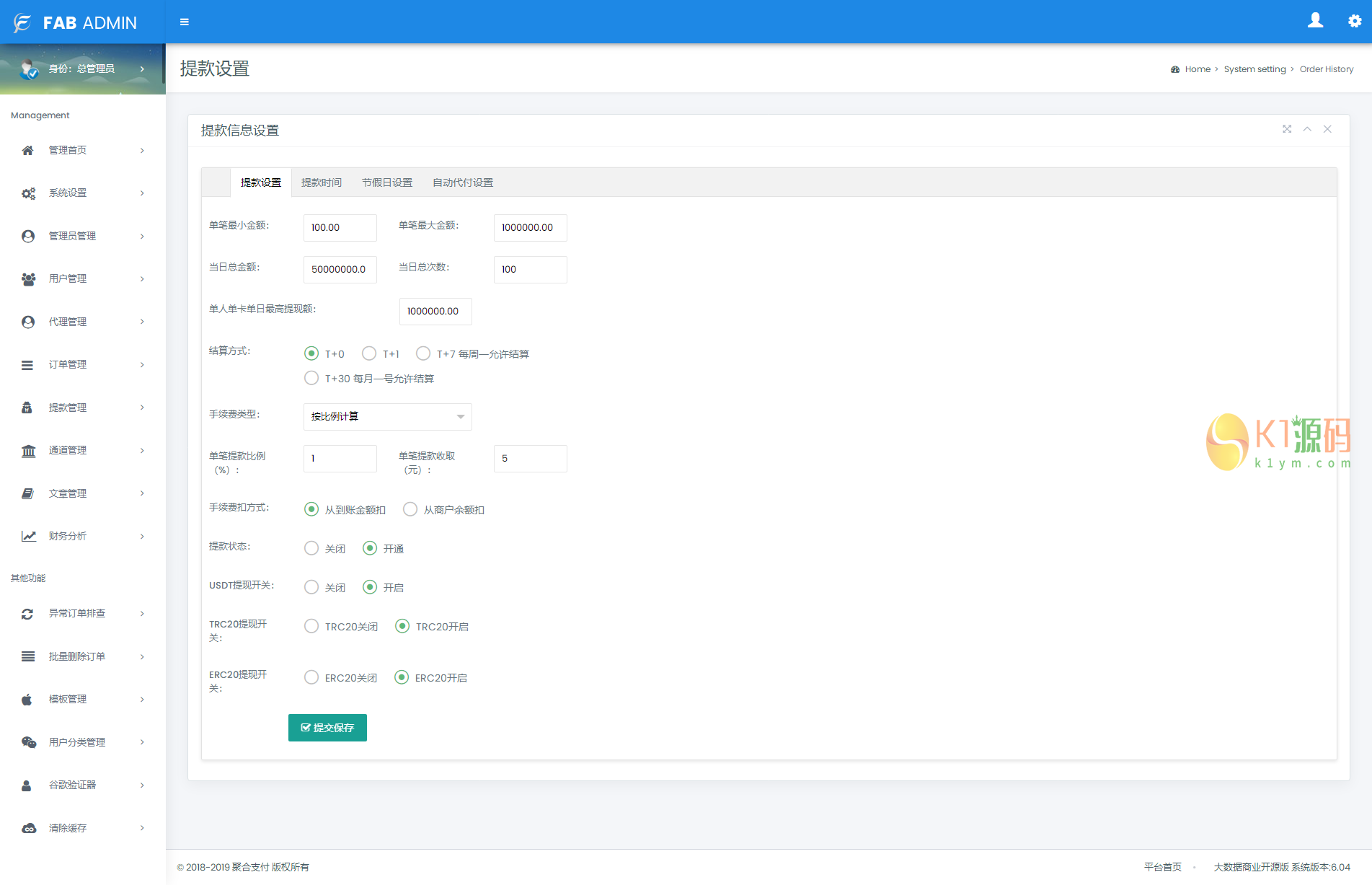
Task: Click the hamburger menu toggle icon
Action: point(185,22)
